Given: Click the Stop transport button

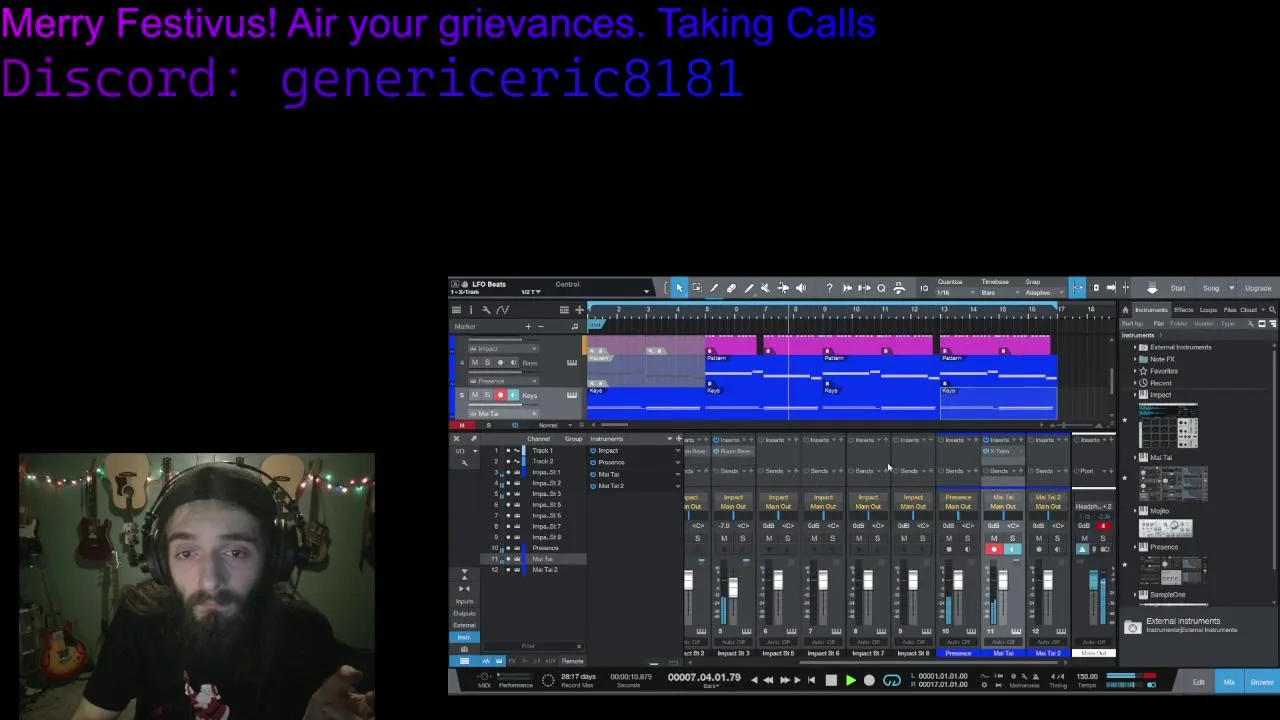Looking at the screenshot, I should point(831,681).
